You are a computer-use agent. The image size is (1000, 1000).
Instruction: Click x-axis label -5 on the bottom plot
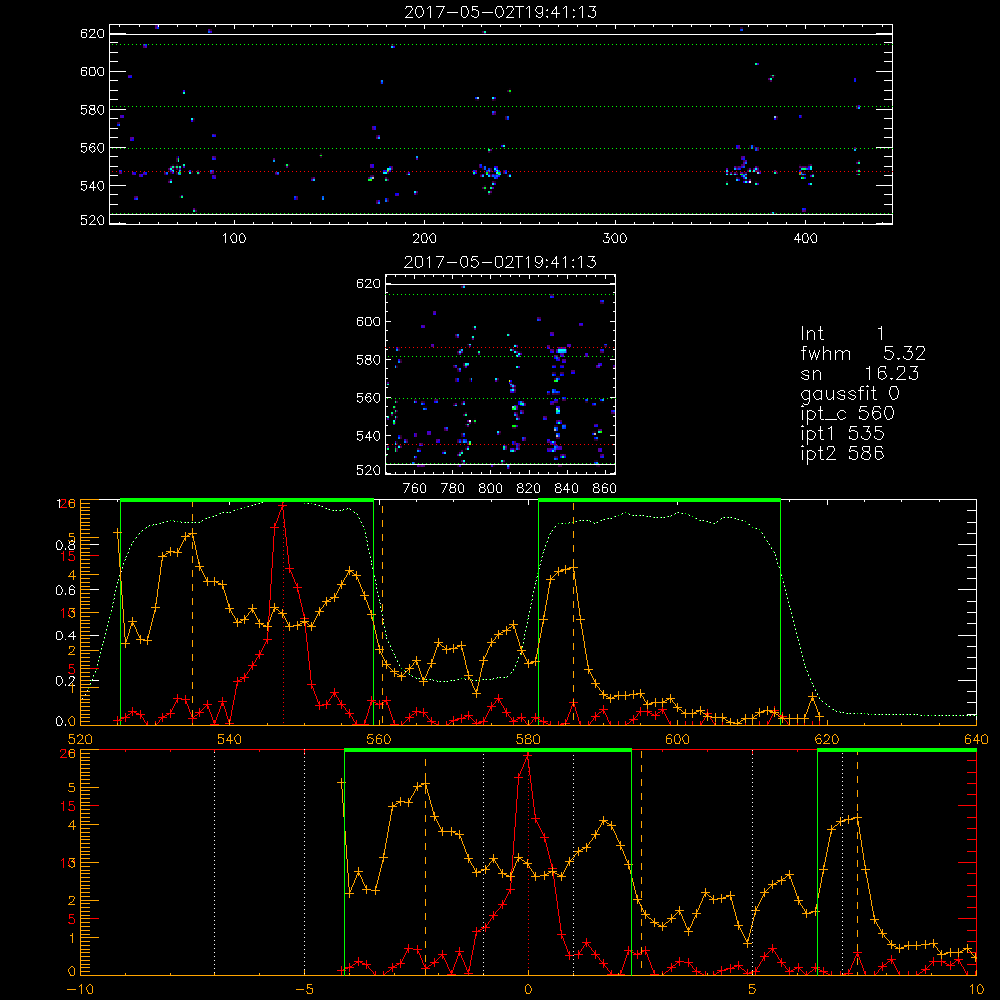(x=304, y=990)
